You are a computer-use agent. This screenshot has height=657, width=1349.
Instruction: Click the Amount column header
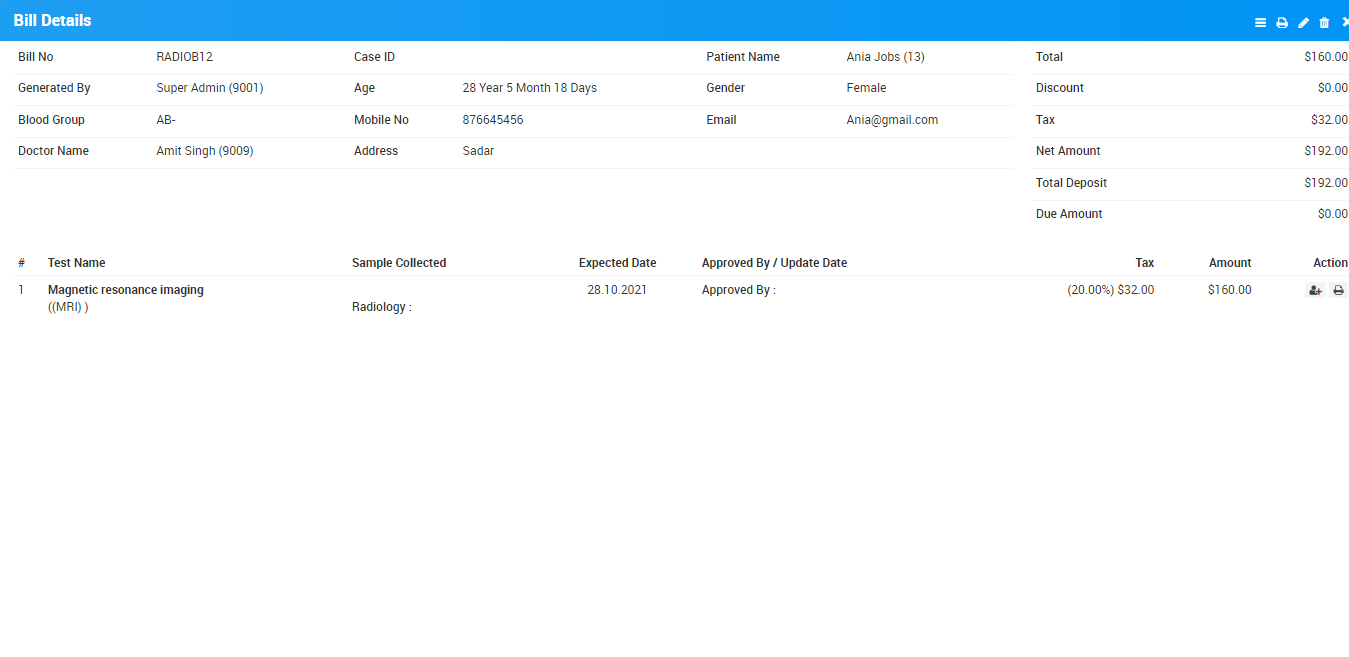(x=1229, y=263)
